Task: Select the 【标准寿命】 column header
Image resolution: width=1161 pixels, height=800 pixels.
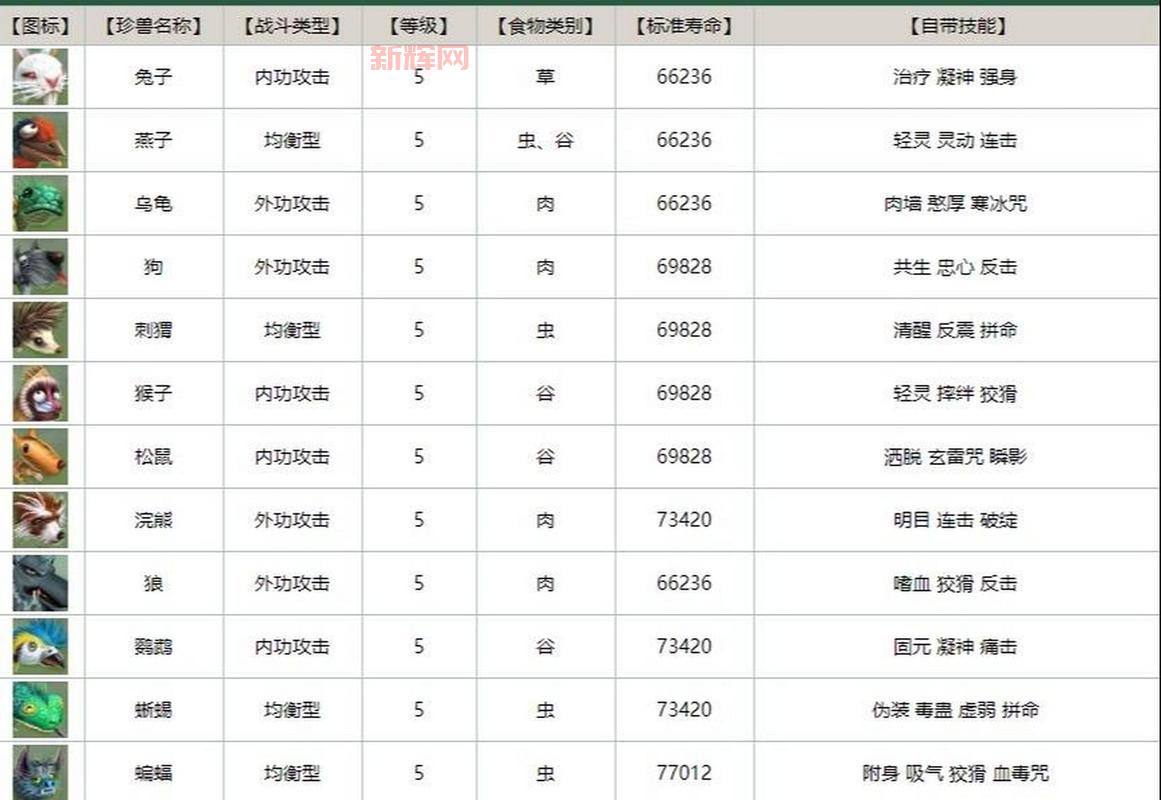Action: coord(684,27)
